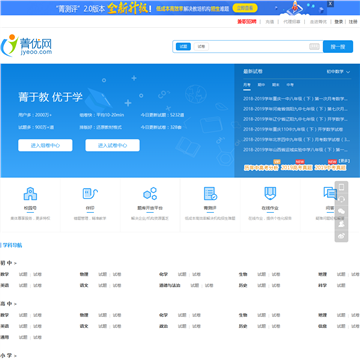Viewport: 360px width, 360px height.
Task: Open 高中 政治 subject link
Action: click(163, 326)
